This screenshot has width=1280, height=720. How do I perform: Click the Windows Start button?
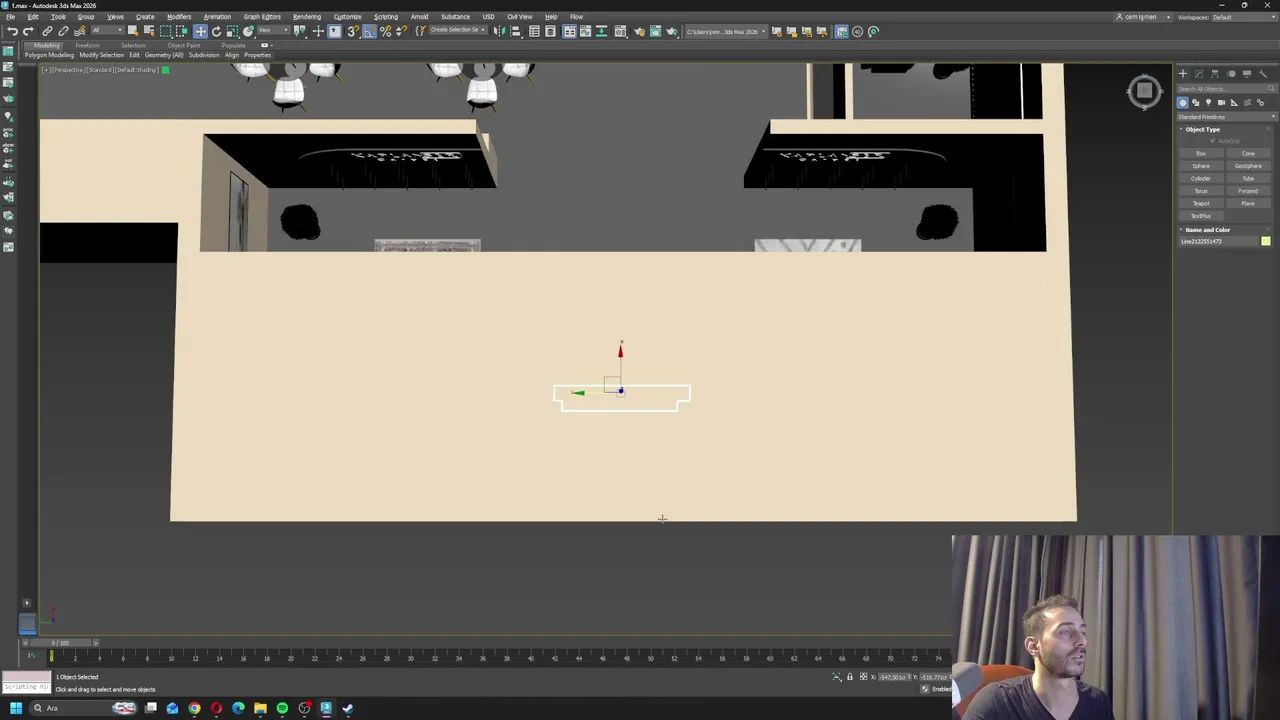coord(16,708)
